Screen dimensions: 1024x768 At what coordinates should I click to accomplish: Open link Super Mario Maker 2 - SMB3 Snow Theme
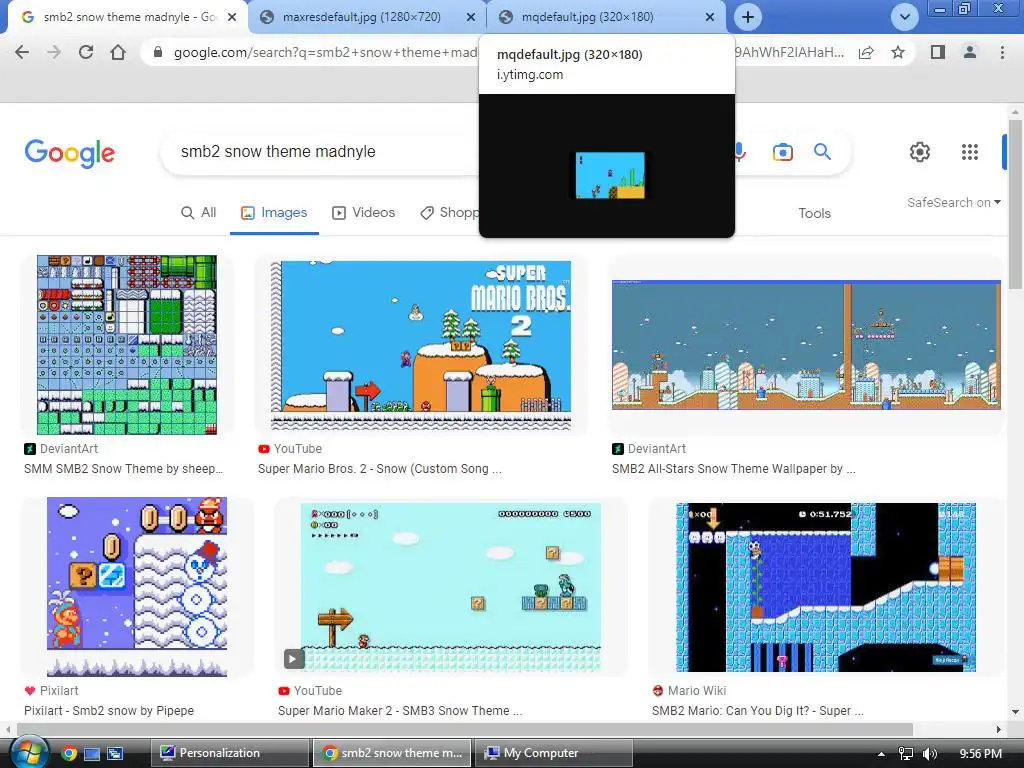click(400, 711)
